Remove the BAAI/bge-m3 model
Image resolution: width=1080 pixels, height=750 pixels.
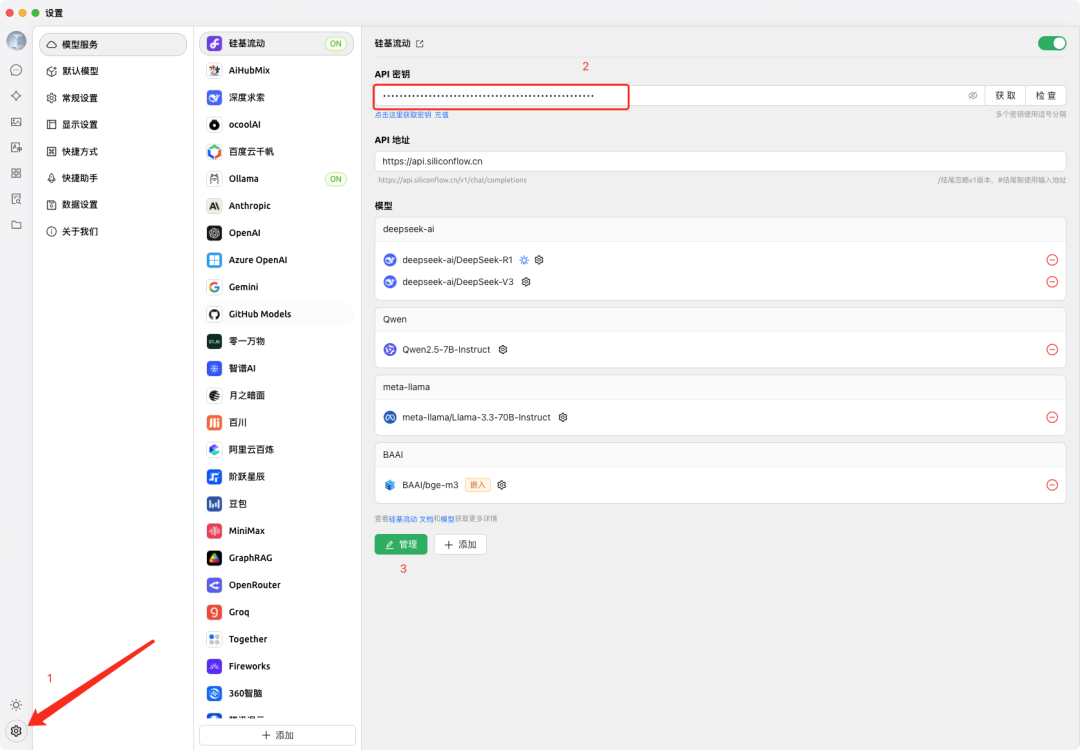point(1052,485)
